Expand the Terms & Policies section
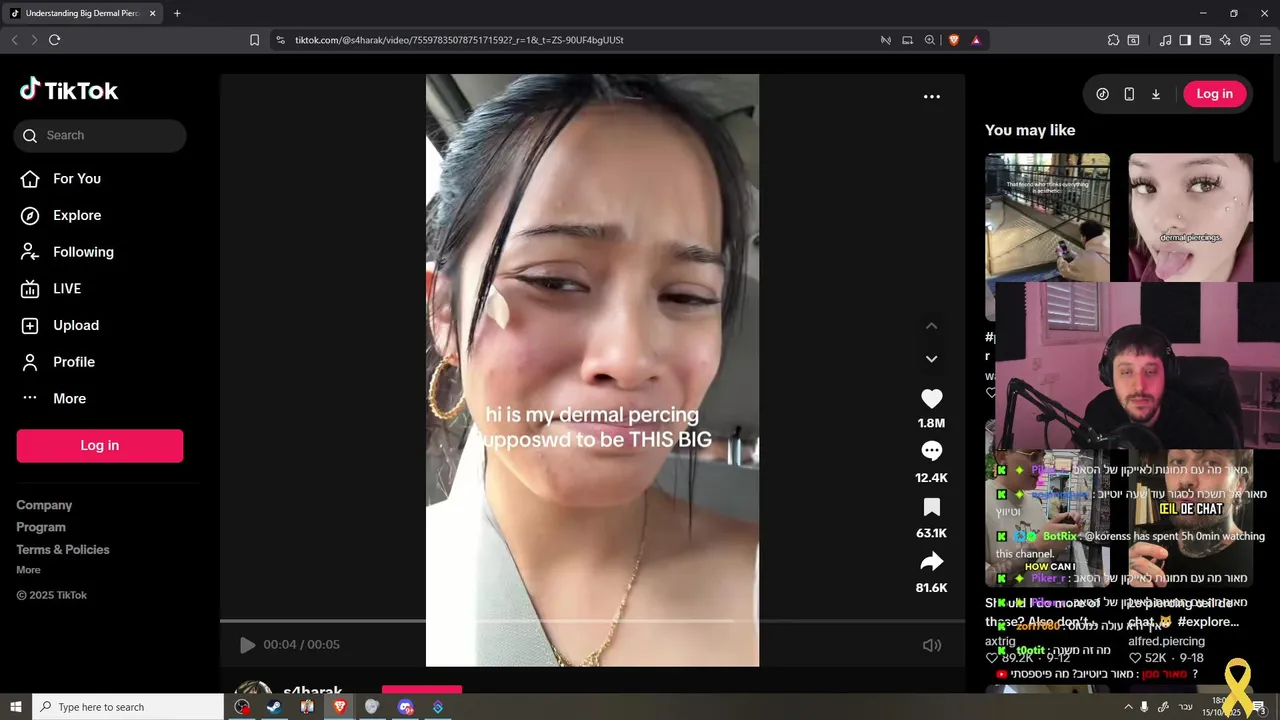This screenshot has height=720, width=1280. click(63, 549)
